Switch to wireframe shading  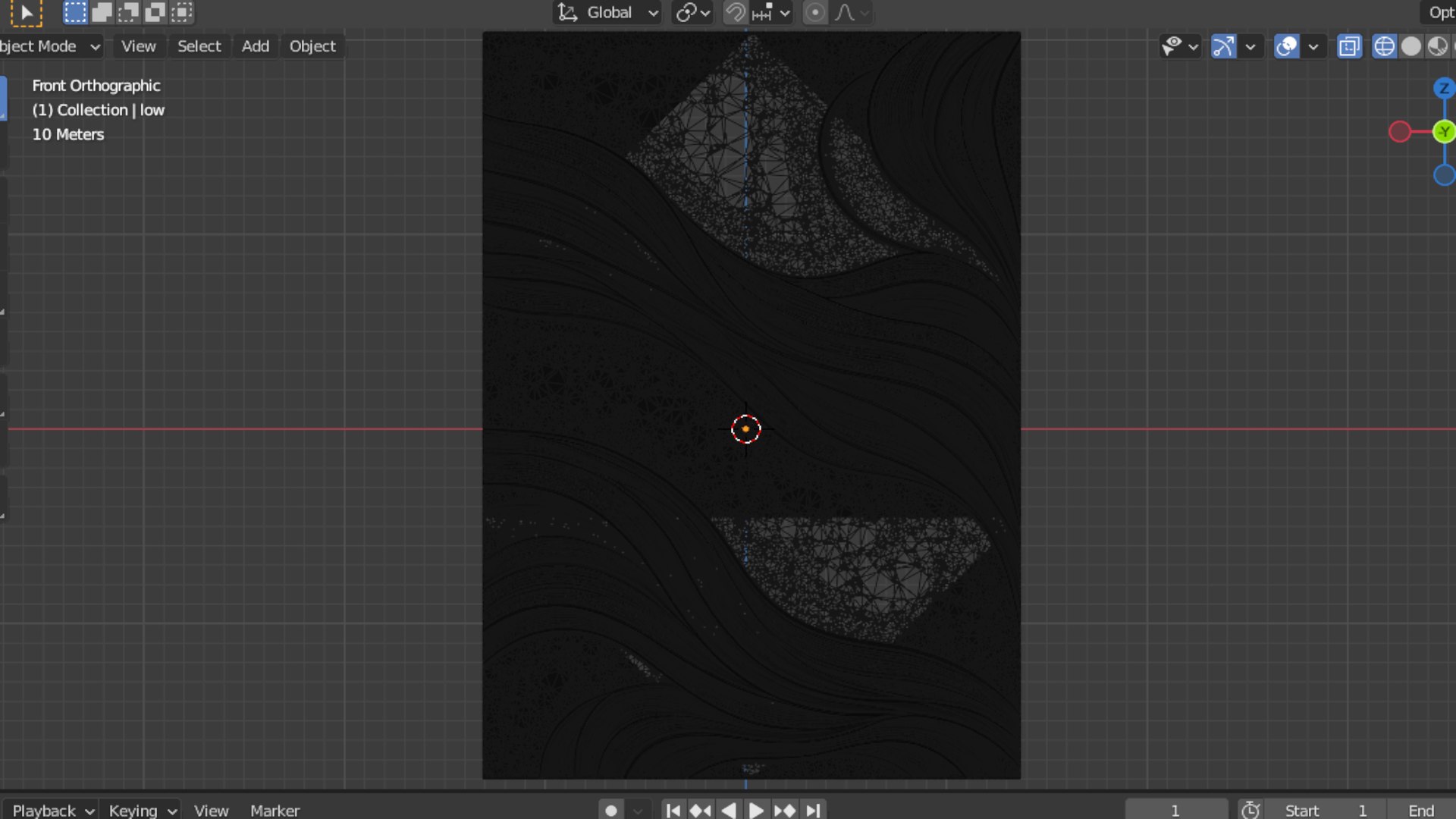(1385, 46)
